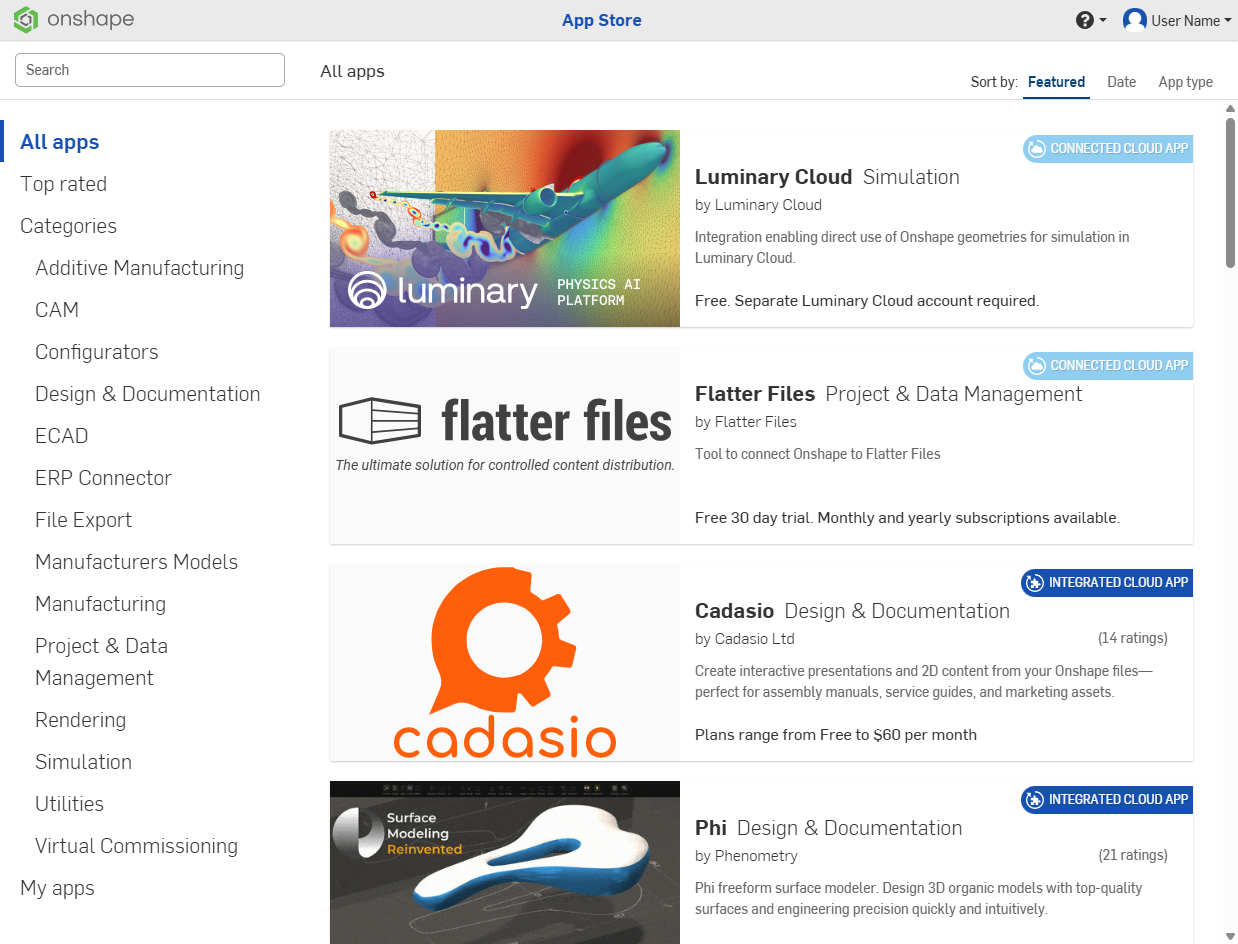
Task: Sort apps by App type
Action: (x=1185, y=82)
